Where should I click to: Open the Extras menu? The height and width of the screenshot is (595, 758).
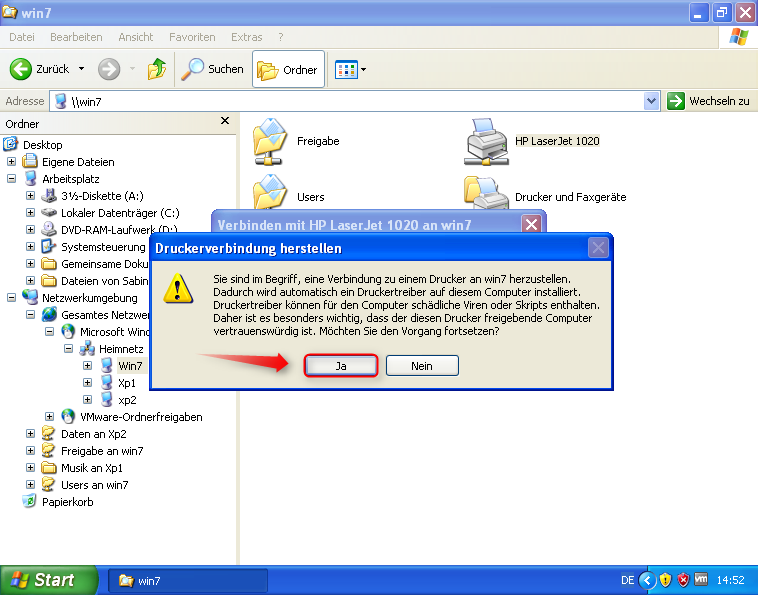pyautogui.click(x=247, y=37)
